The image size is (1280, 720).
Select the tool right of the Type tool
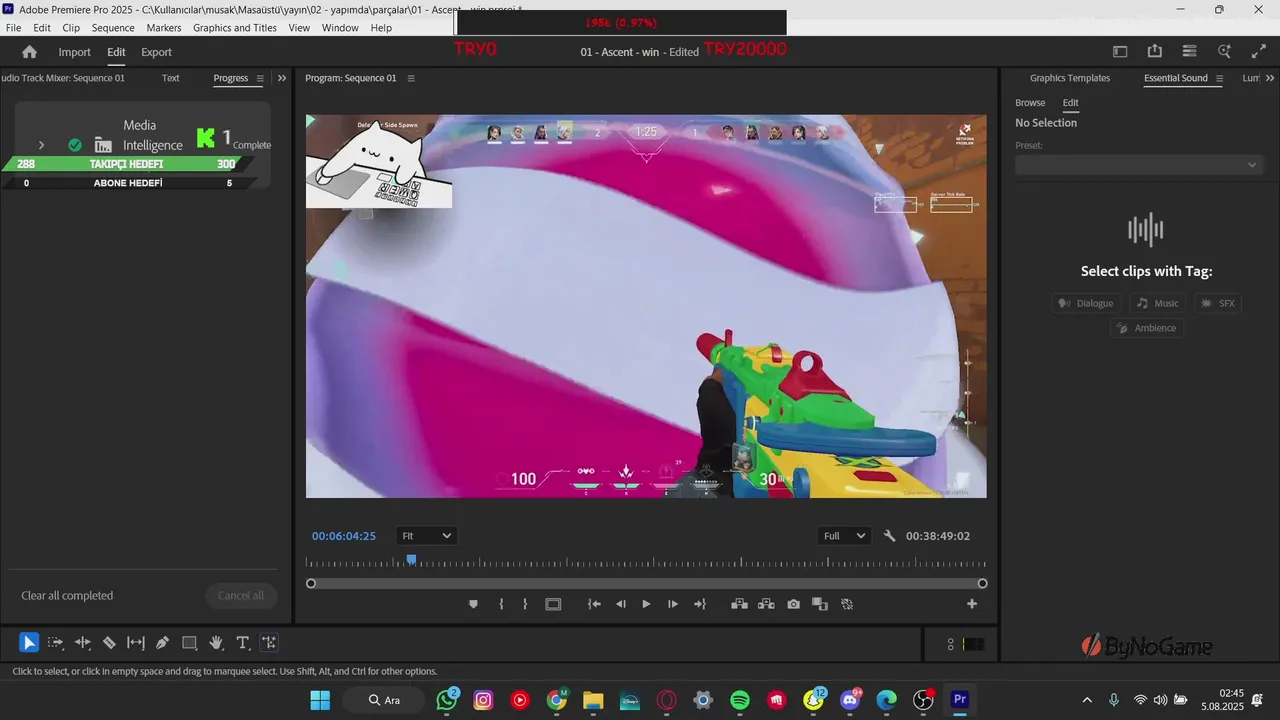coord(269,643)
